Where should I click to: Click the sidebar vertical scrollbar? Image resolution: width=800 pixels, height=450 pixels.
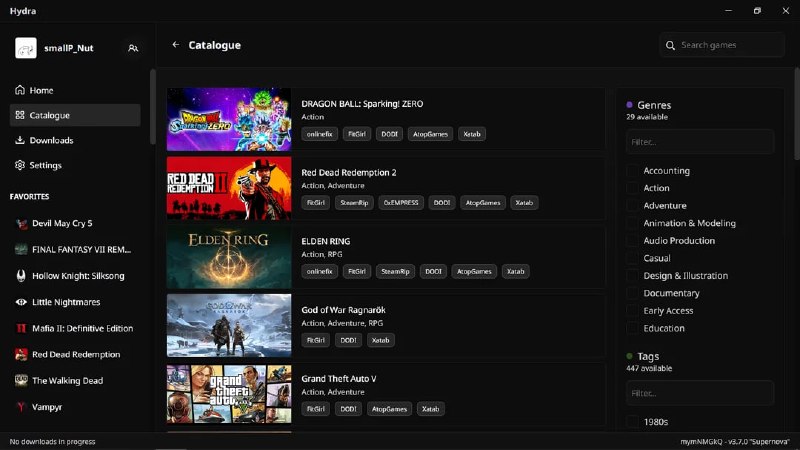click(x=153, y=107)
